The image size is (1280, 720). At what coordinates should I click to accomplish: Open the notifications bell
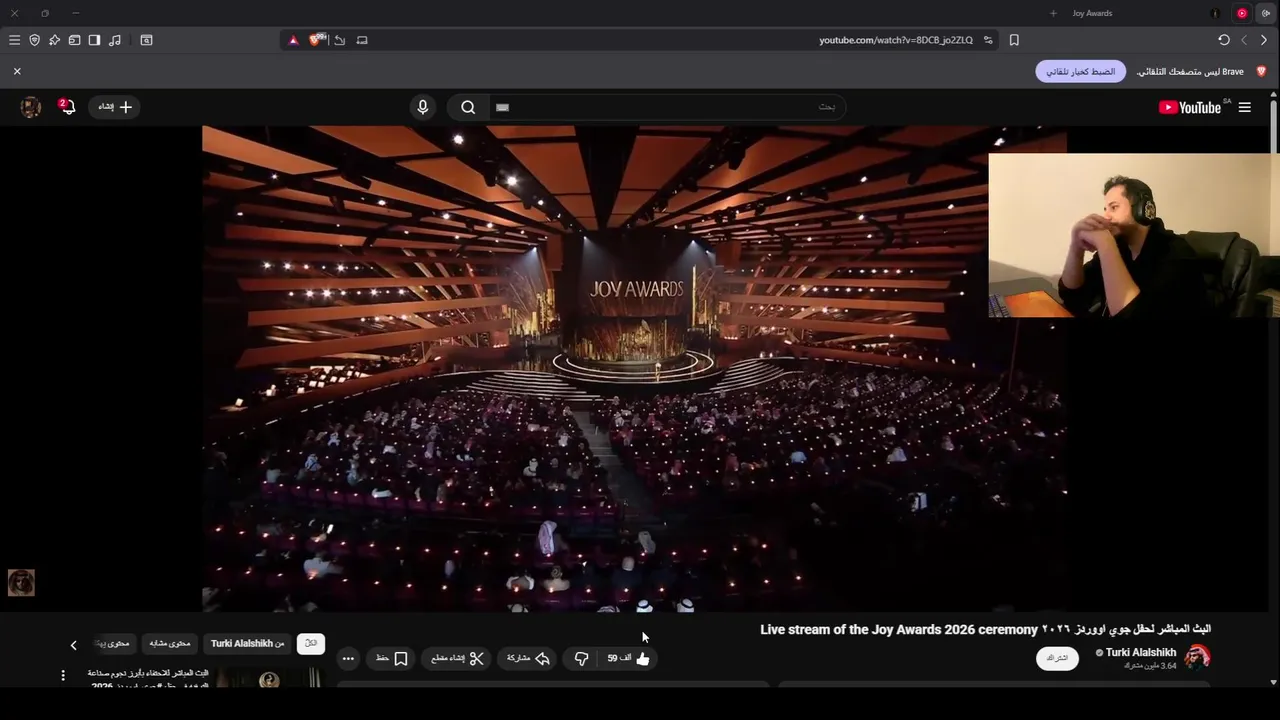click(67, 107)
